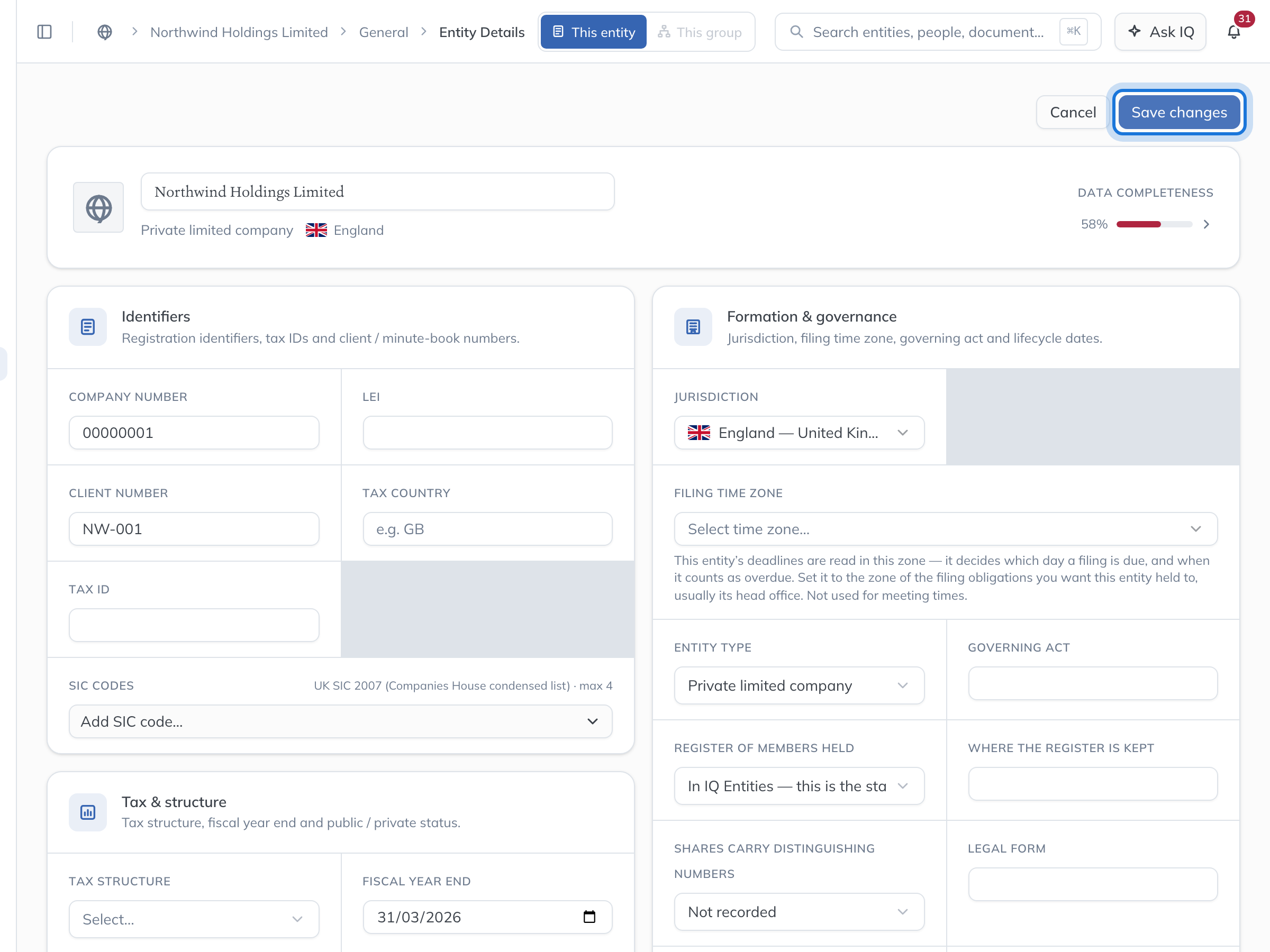Click the Legal form input field
Viewport: 1270px width, 952px height.
(1093, 884)
